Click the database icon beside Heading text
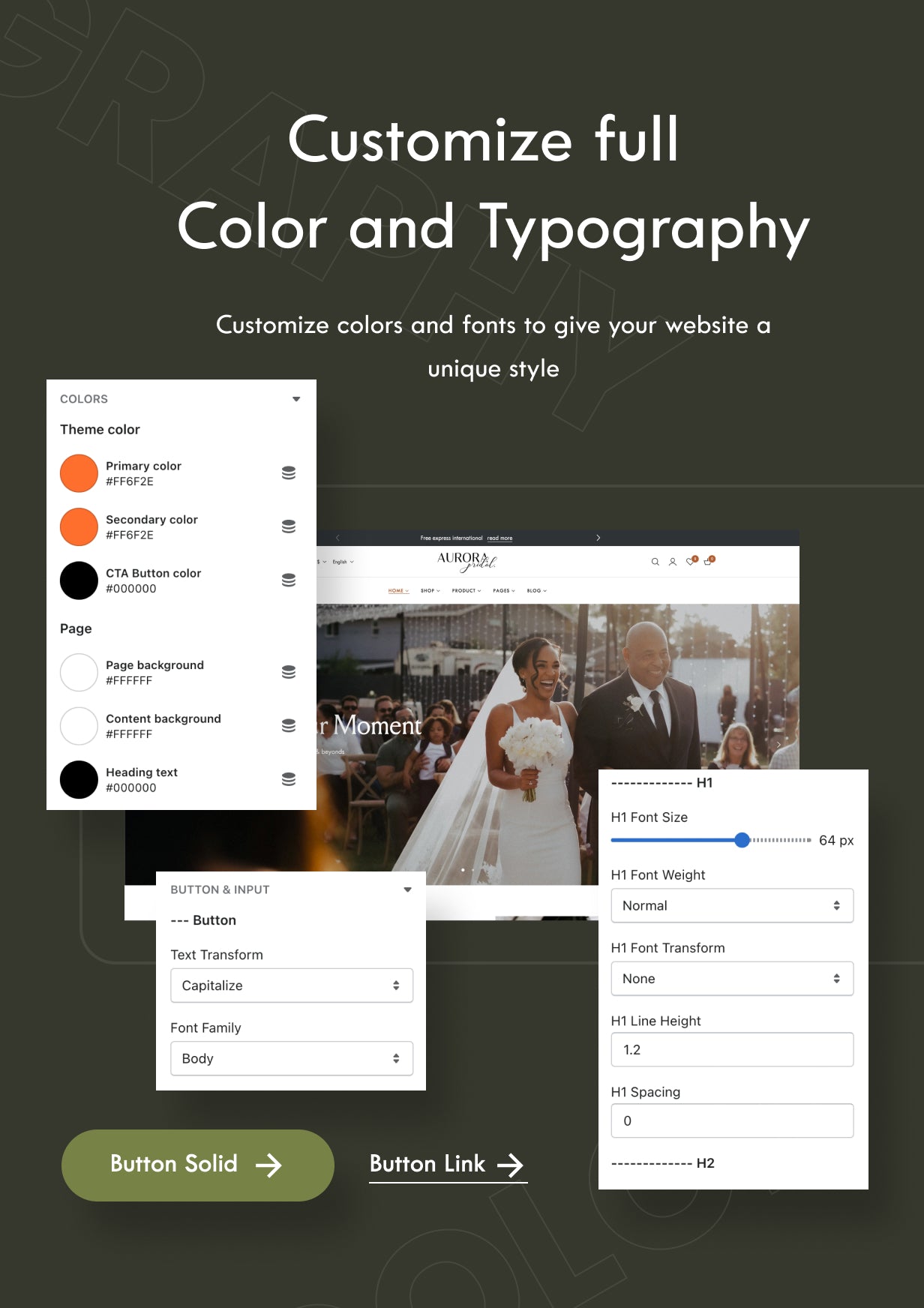 (289, 779)
